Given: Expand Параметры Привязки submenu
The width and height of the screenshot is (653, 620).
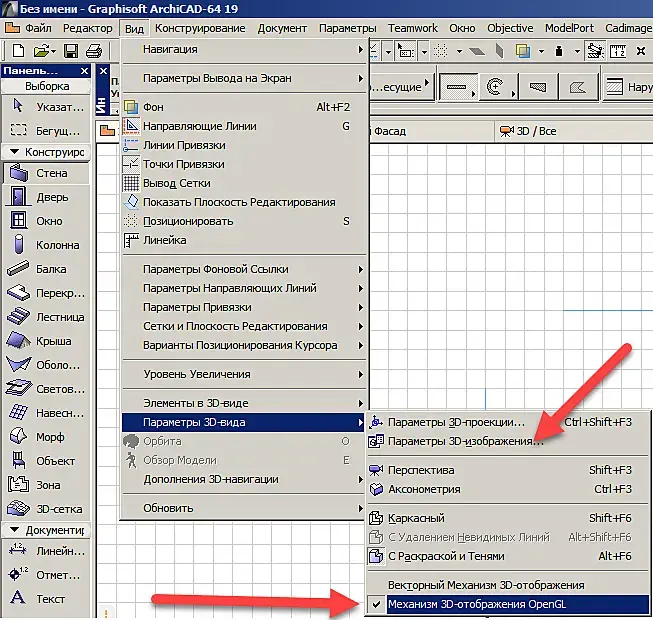Looking at the screenshot, I should (244, 307).
